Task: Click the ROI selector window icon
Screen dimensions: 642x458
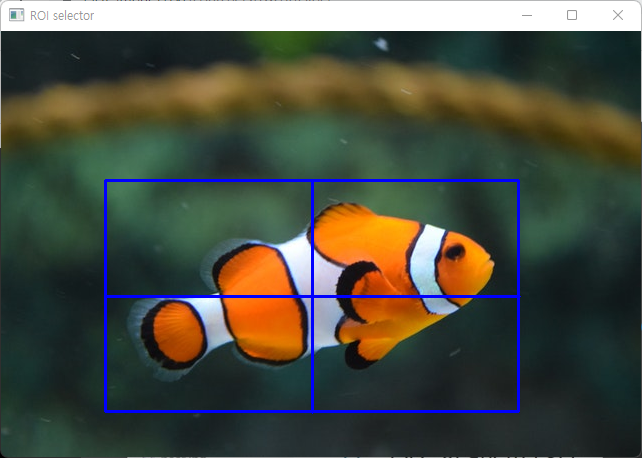Action: 16,15
